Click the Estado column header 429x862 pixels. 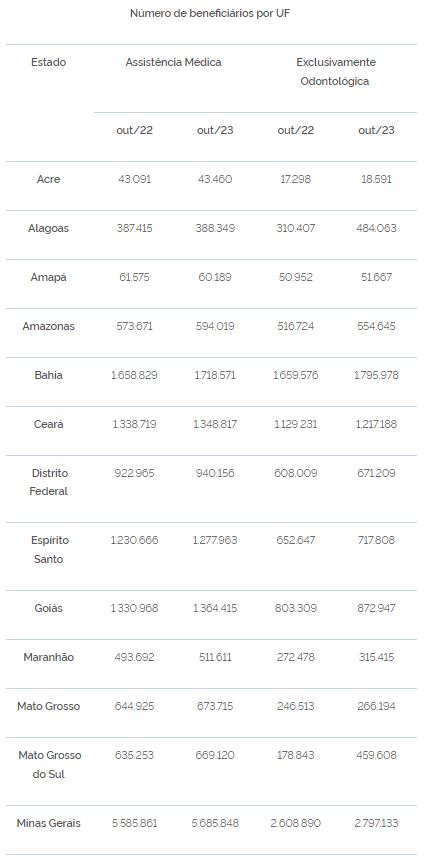48,62
